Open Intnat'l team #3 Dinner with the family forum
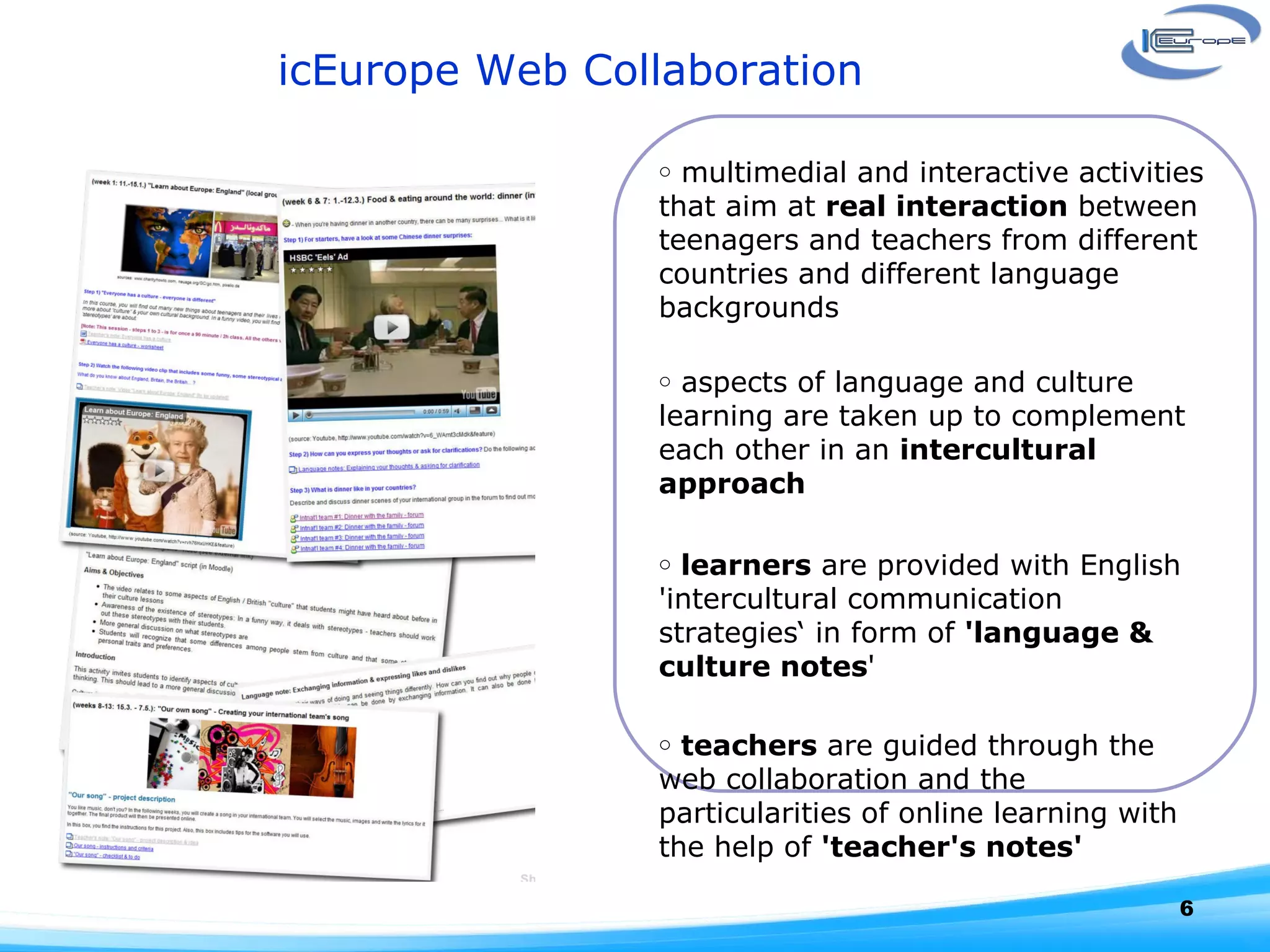The image size is (1270, 952). click(x=362, y=537)
